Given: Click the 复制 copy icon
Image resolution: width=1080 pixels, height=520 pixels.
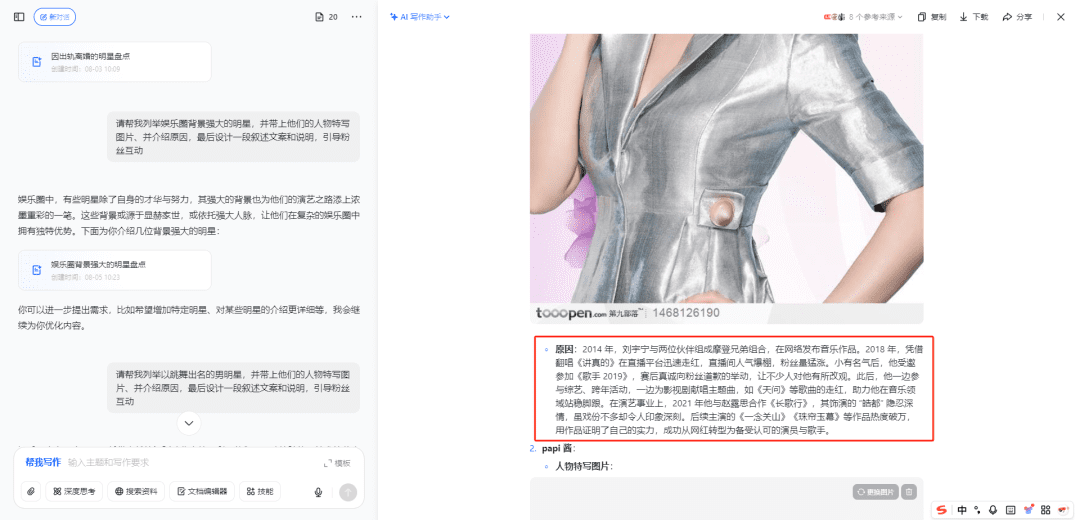Looking at the screenshot, I should coord(932,17).
